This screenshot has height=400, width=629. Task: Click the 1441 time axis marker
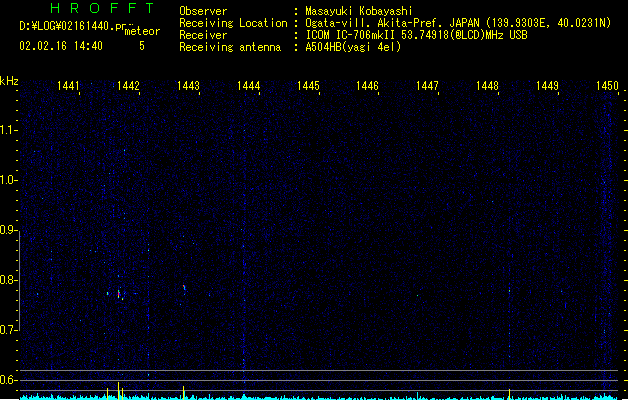click(68, 86)
